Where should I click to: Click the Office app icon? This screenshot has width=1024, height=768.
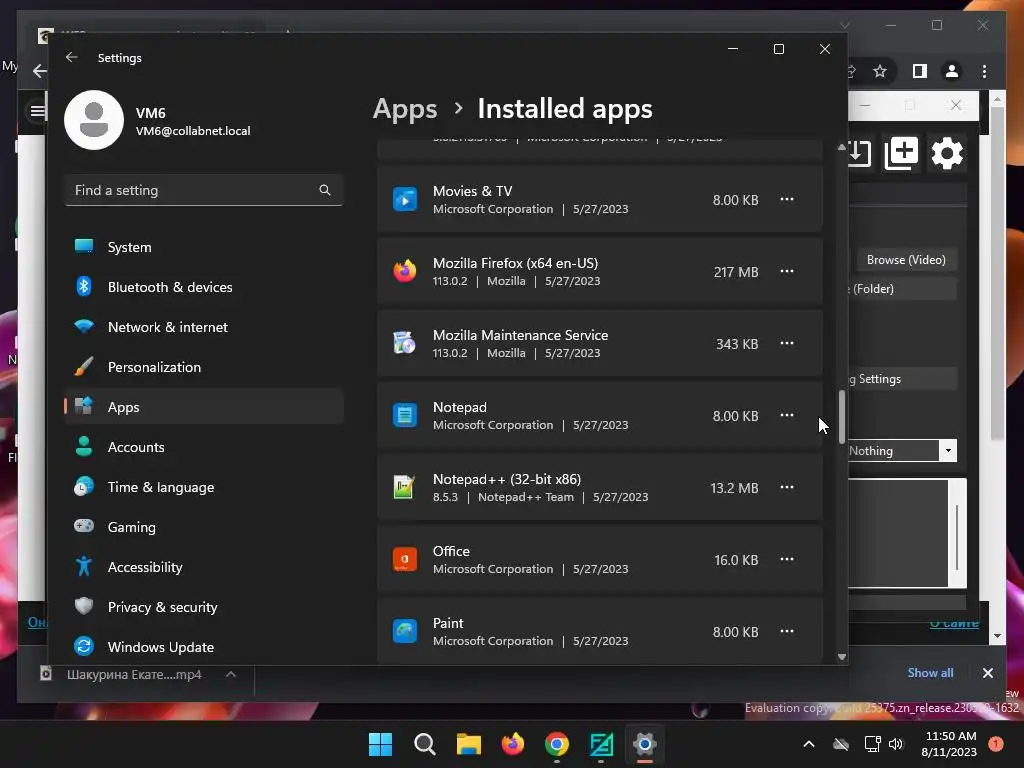coord(405,560)
